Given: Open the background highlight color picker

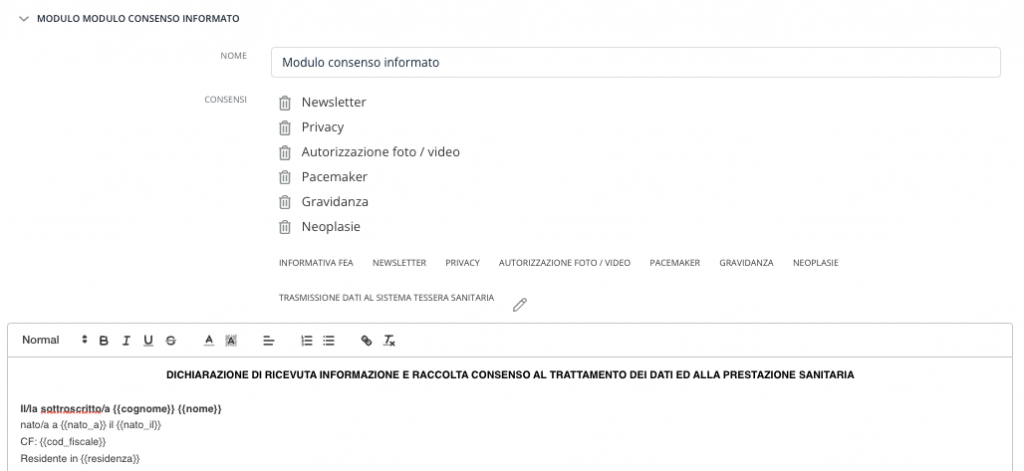Looking at the screenshot, I should [x=231, y=340].
